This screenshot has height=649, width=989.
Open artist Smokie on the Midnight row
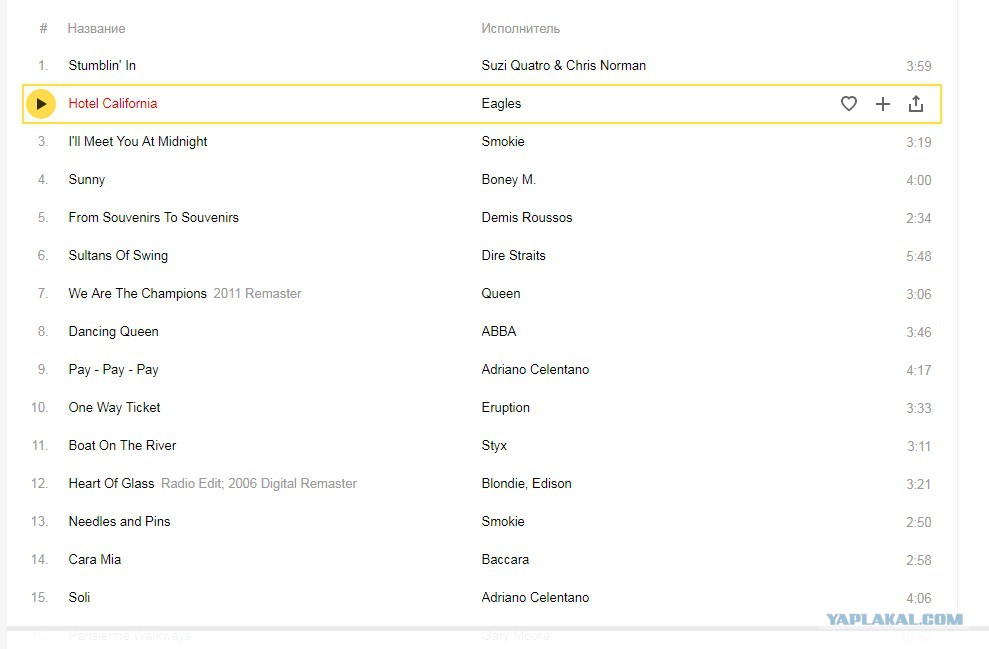pos(503,141)
